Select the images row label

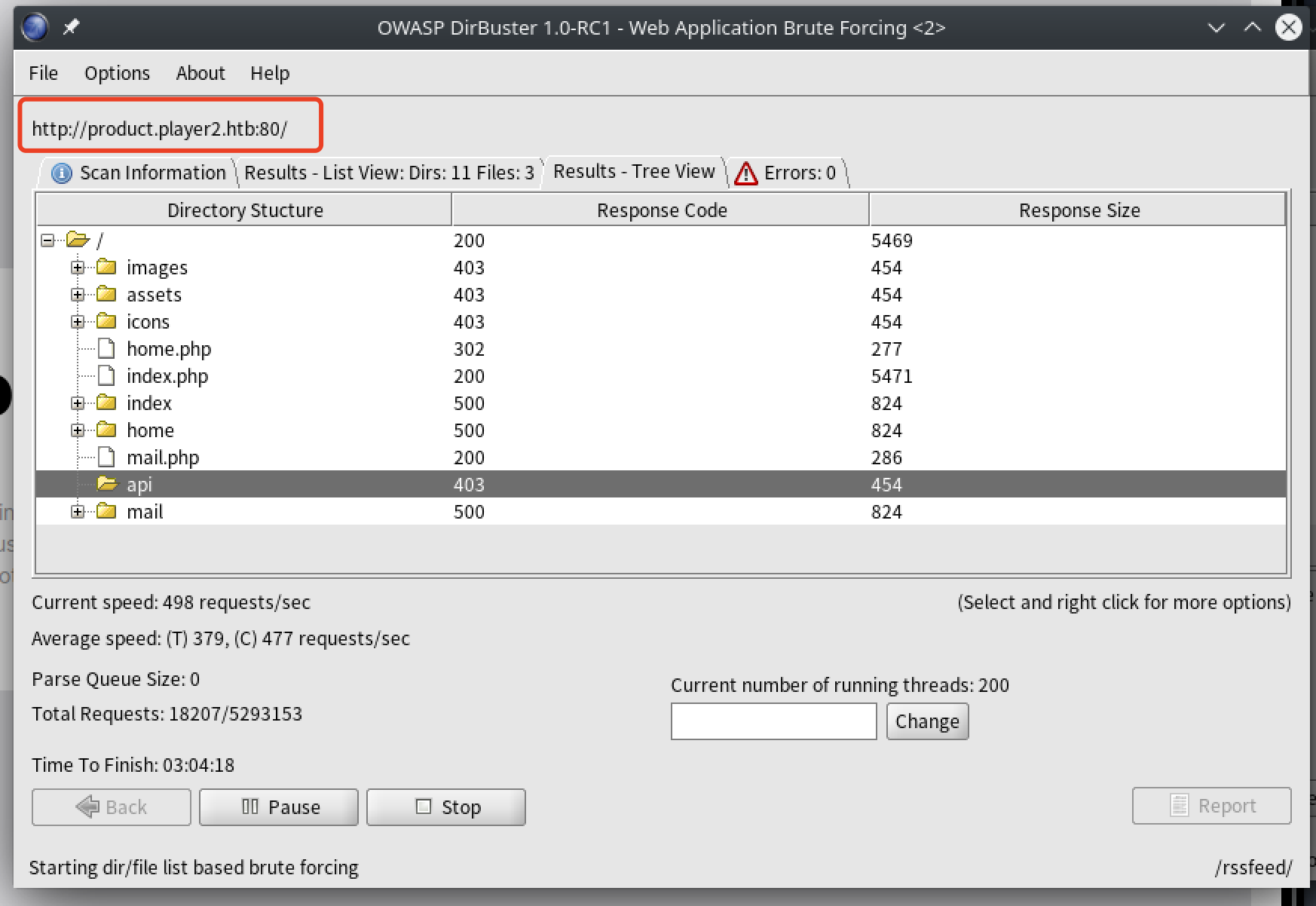pyautogui.click(x=157, y=268)
